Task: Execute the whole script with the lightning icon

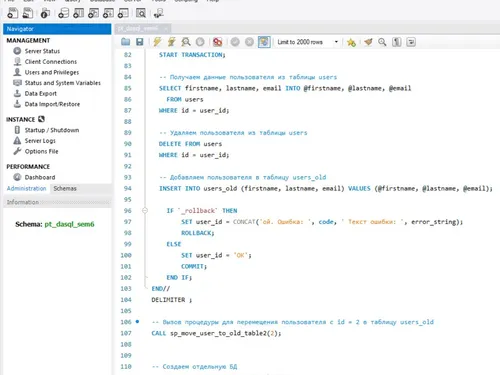Action: [x=157, y=42]
